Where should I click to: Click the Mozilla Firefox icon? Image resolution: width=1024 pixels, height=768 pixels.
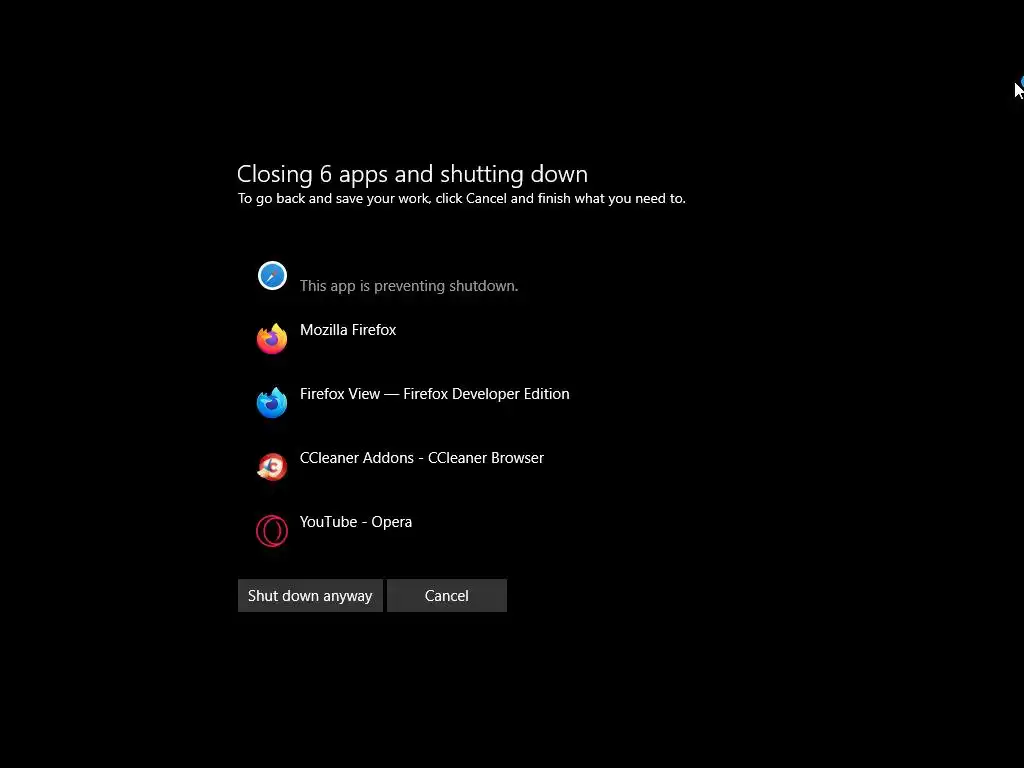[272, 339]
